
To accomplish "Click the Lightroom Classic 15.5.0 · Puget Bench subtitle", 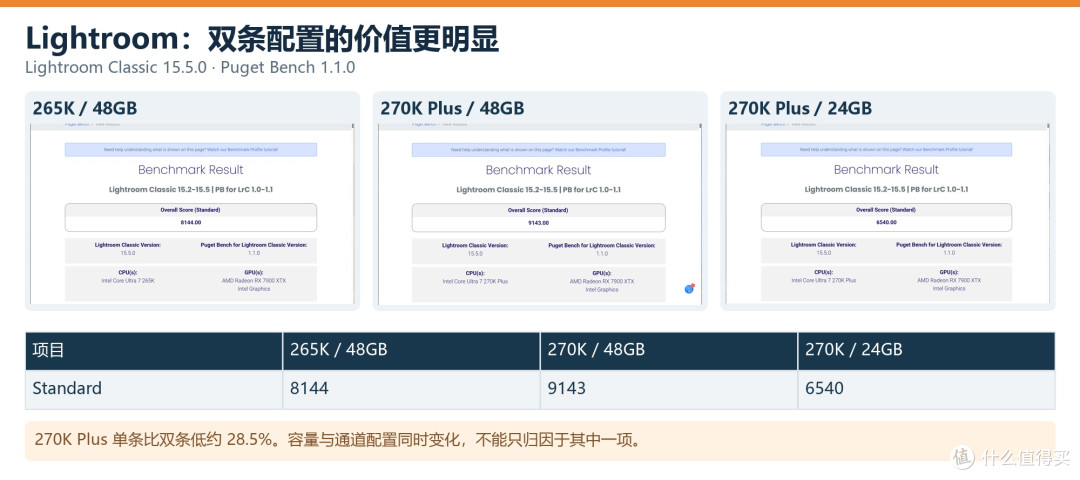I will [x=190, y=67].
